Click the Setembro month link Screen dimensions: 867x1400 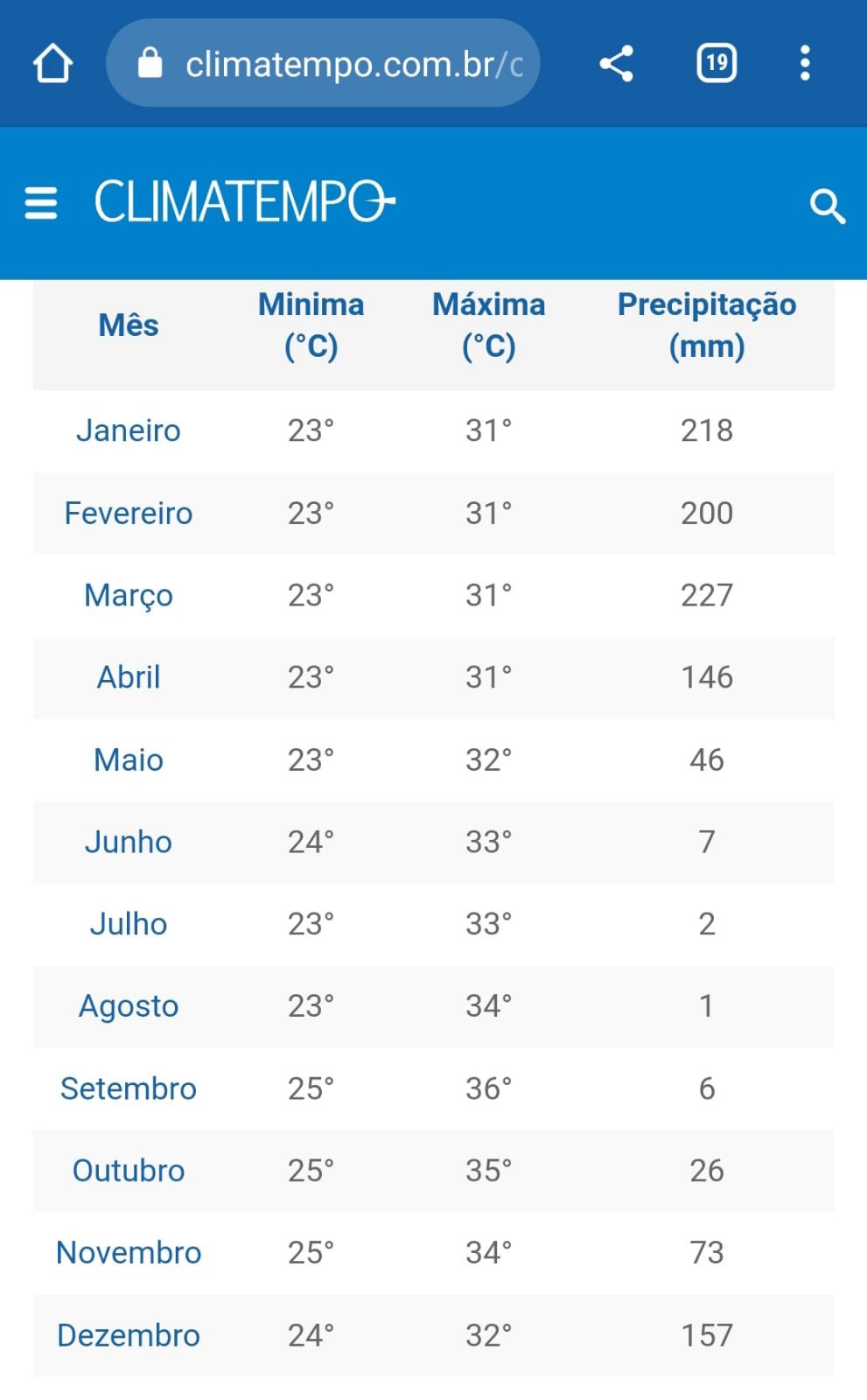(129, 1088)
